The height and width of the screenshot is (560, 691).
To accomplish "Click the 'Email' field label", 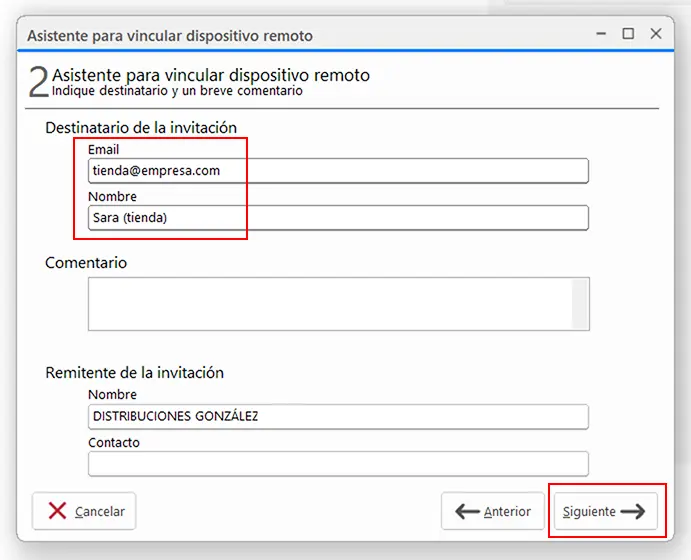I will tap(104, 150).
